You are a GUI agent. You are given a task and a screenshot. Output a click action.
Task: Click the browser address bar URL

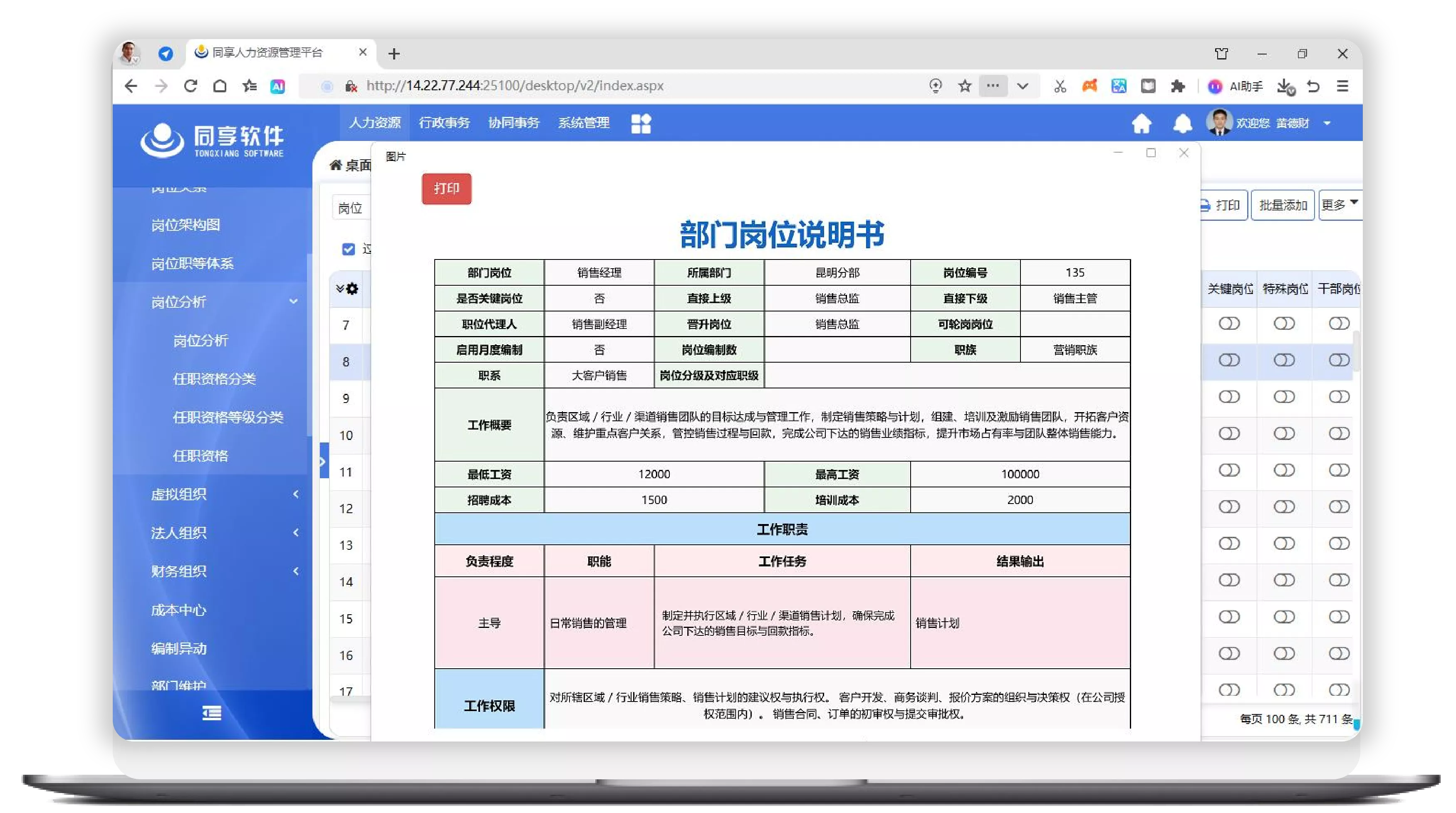point(515,86)
